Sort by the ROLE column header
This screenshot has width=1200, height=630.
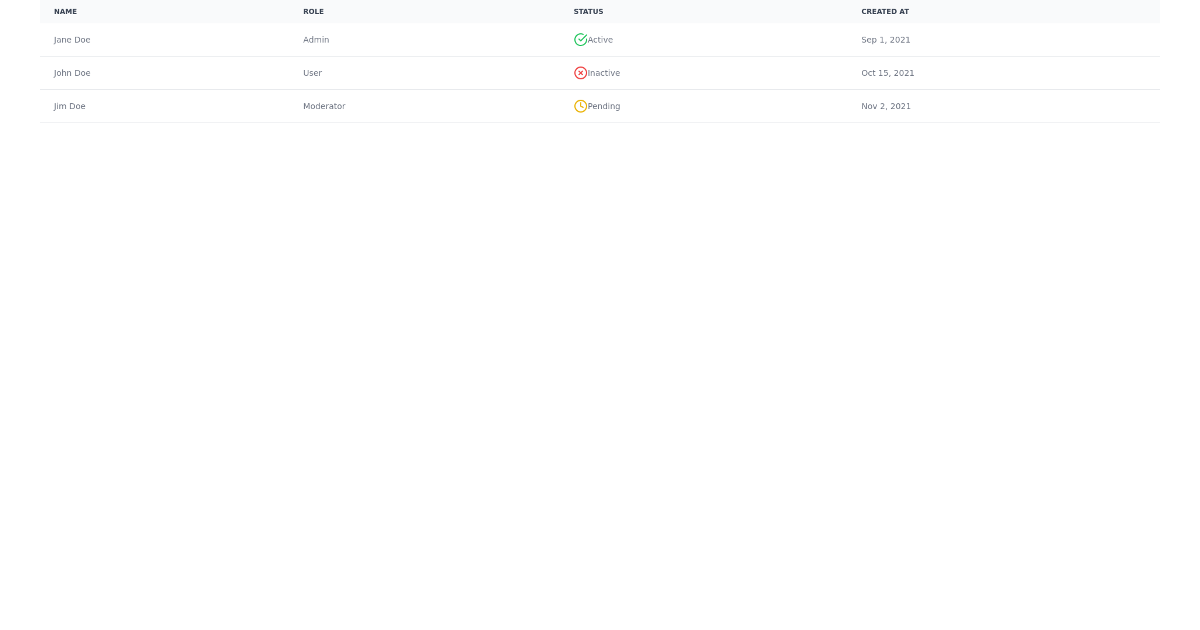313,11
